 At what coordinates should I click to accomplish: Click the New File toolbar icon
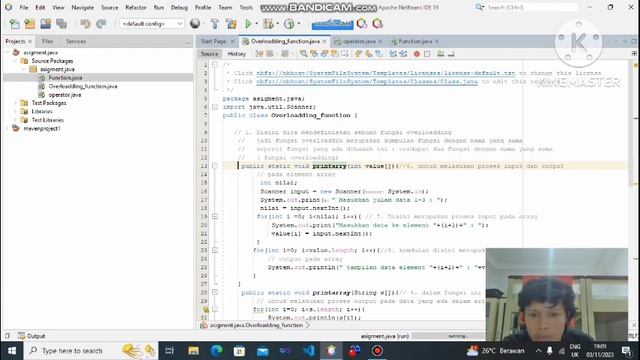(x=14, y=24)
